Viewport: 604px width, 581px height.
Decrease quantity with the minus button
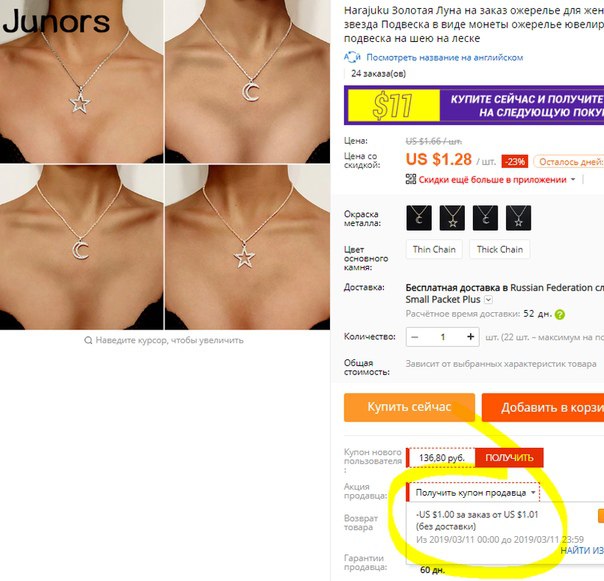point(415,337)
